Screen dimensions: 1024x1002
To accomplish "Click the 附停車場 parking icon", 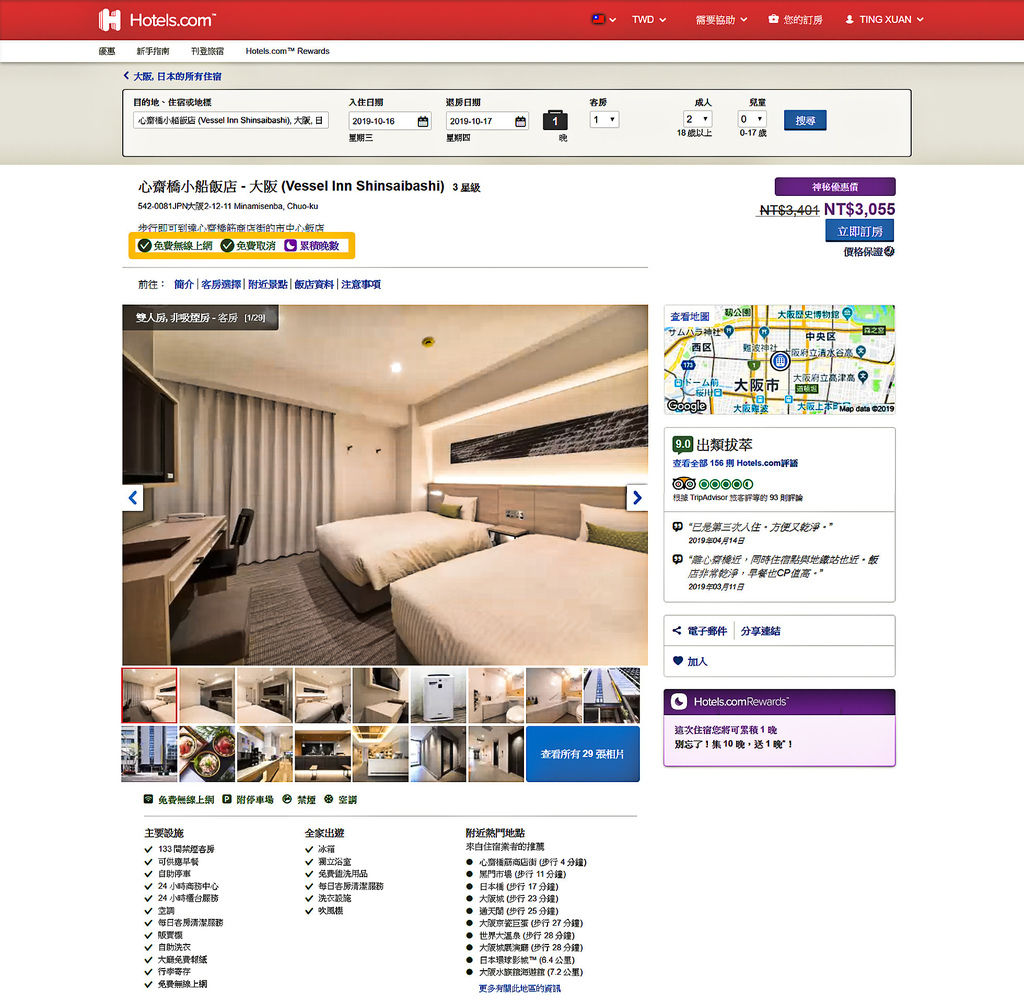I will click(x=227, y=799).
